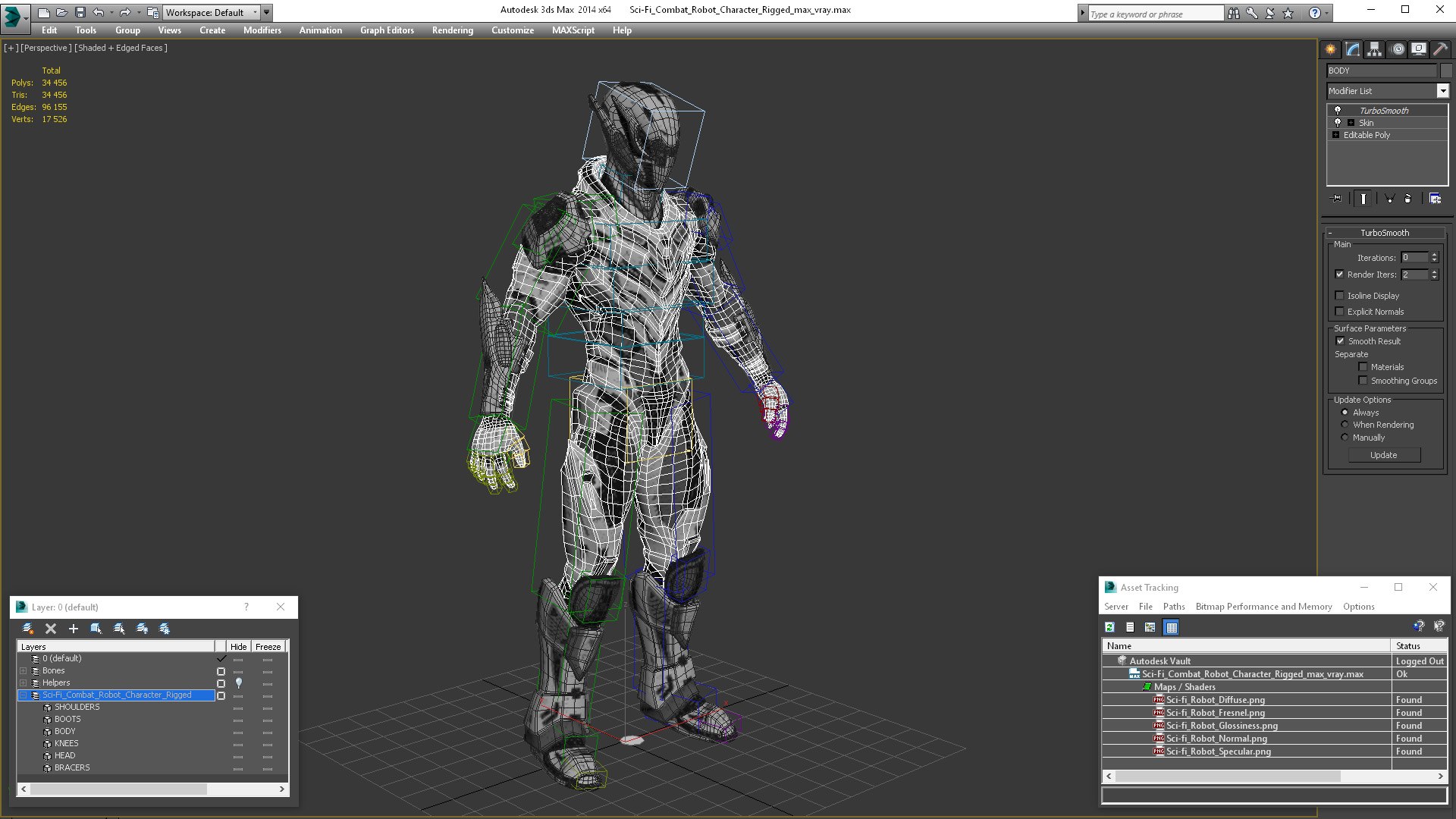Expand the Skin modifier sub-objects
Viewport: 1456px width, 819px height.
(1351, 123)
